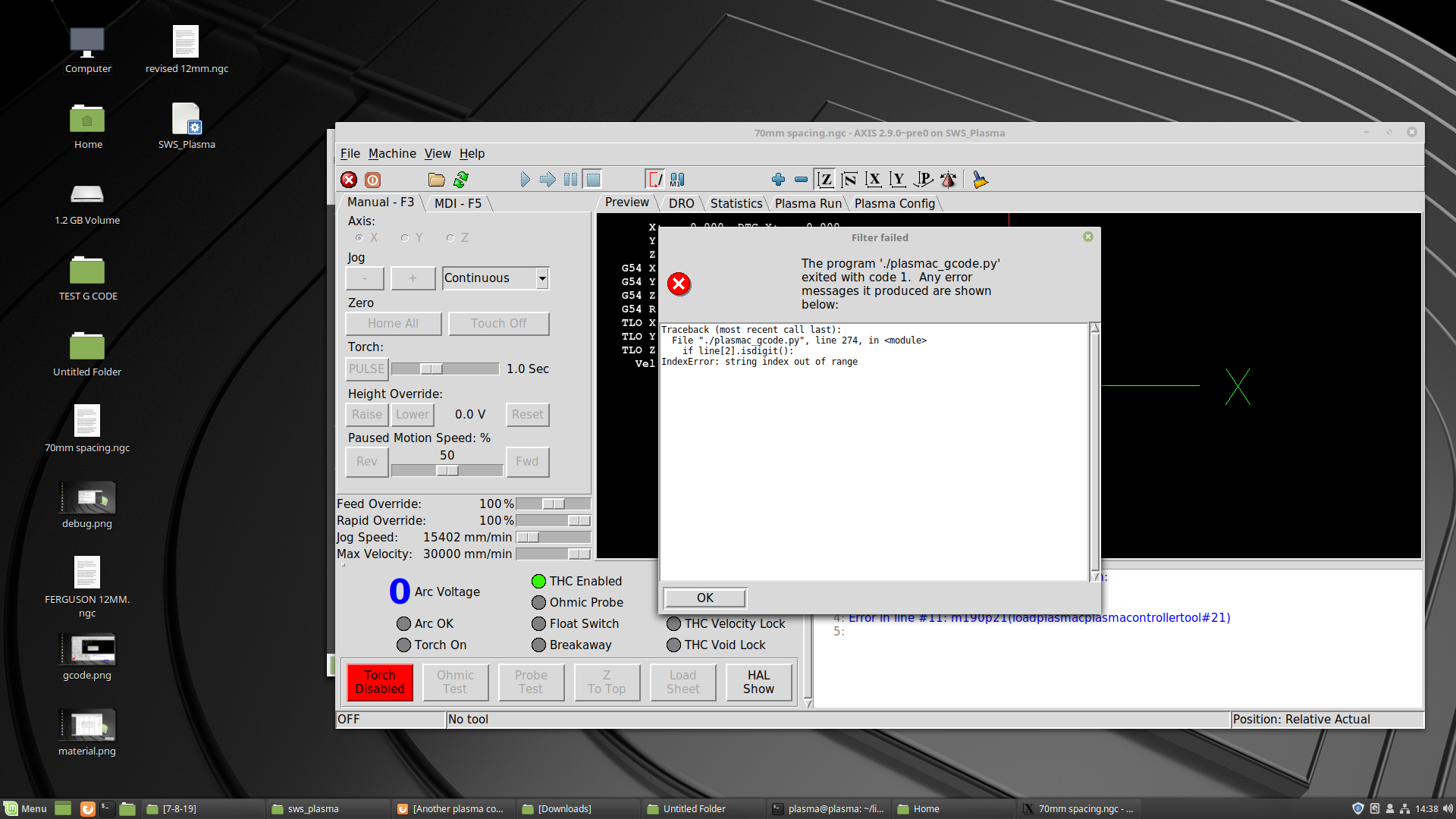Screen dimensions: 1456x819
Task: Switch to the MDI - F5 tab
Action: 458,203
